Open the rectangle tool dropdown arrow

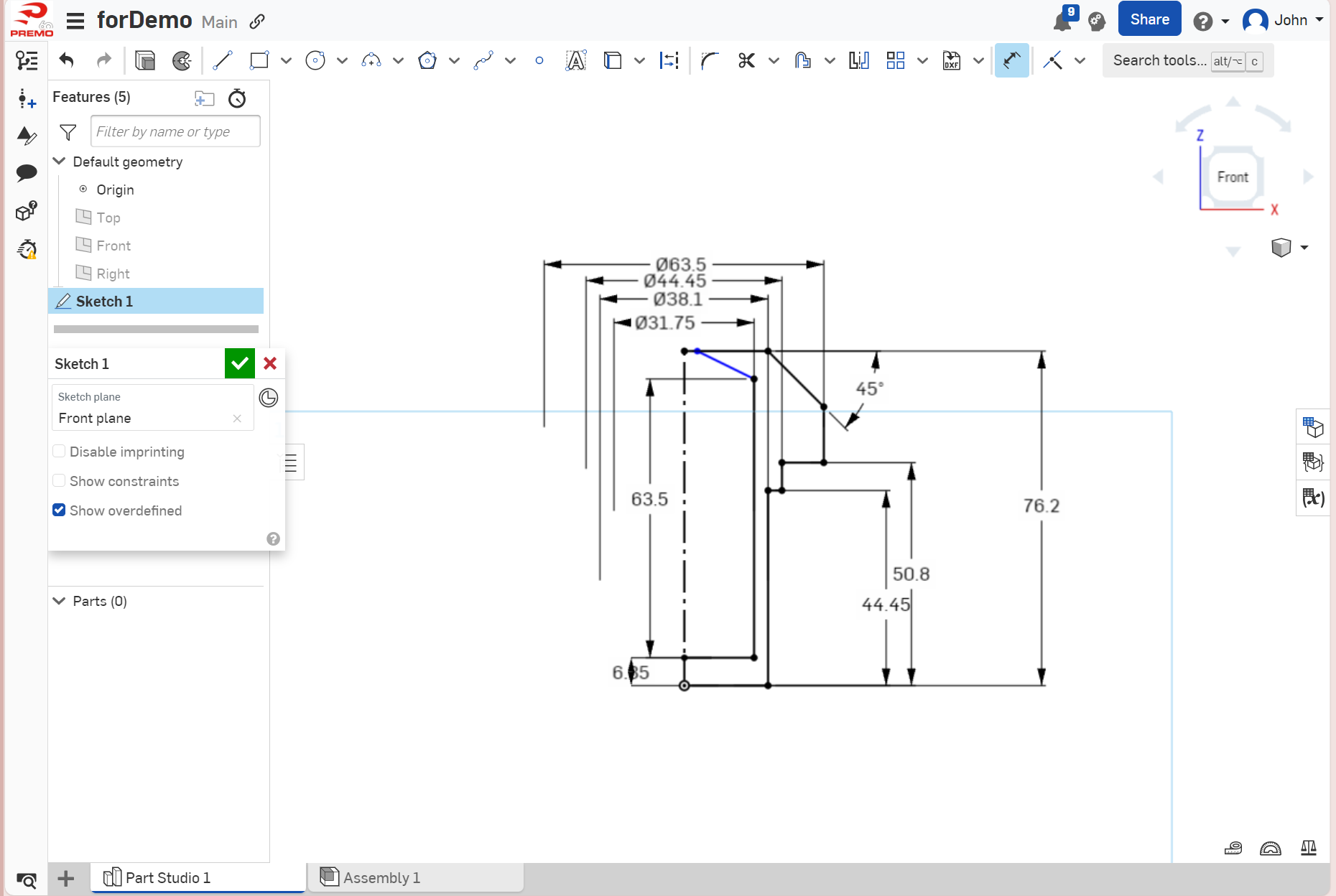tap(286, 61)
